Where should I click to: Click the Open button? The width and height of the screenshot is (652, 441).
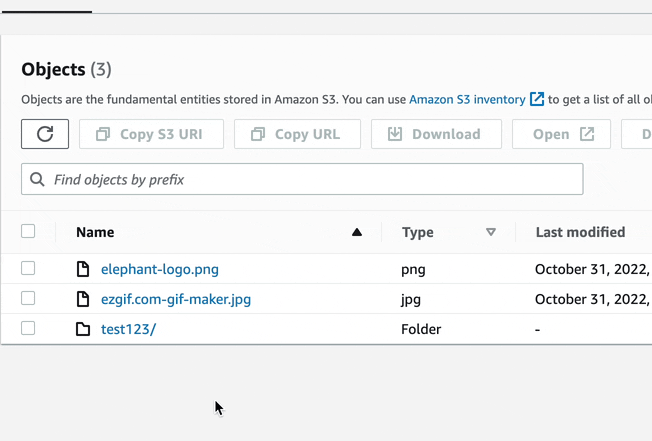561,134
